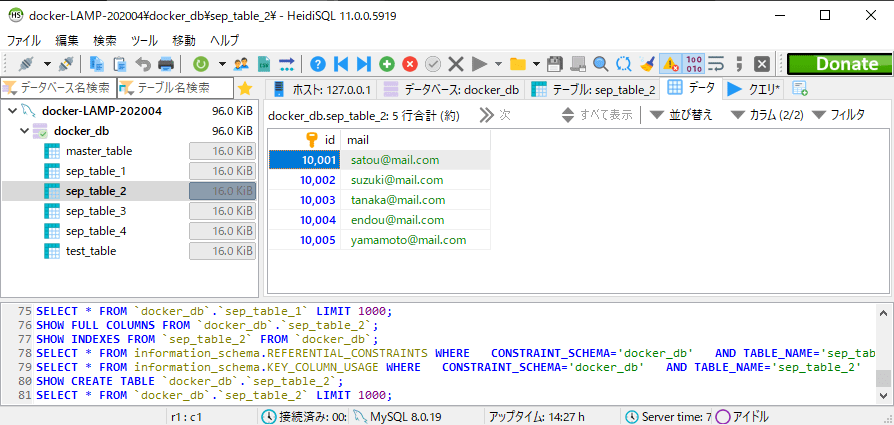Collapse the docker-LAMP-202004 tree node
Screen dimensions: 894x425
[13, 111]
